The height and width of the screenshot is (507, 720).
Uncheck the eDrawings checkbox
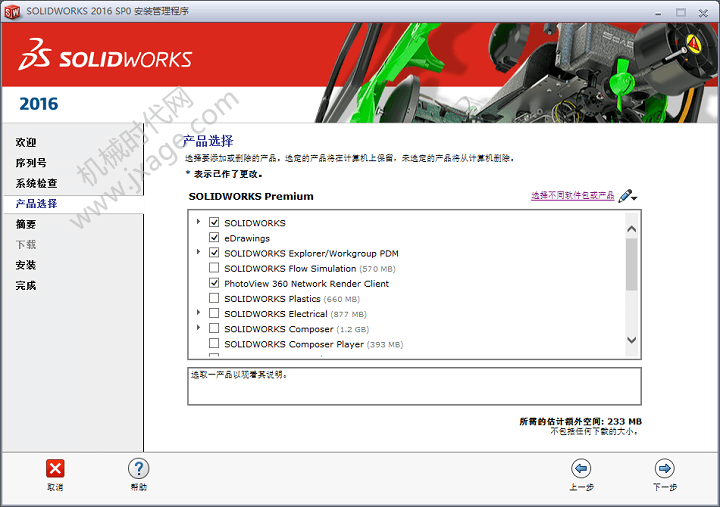pyautogui.click(x=214, y=237)
